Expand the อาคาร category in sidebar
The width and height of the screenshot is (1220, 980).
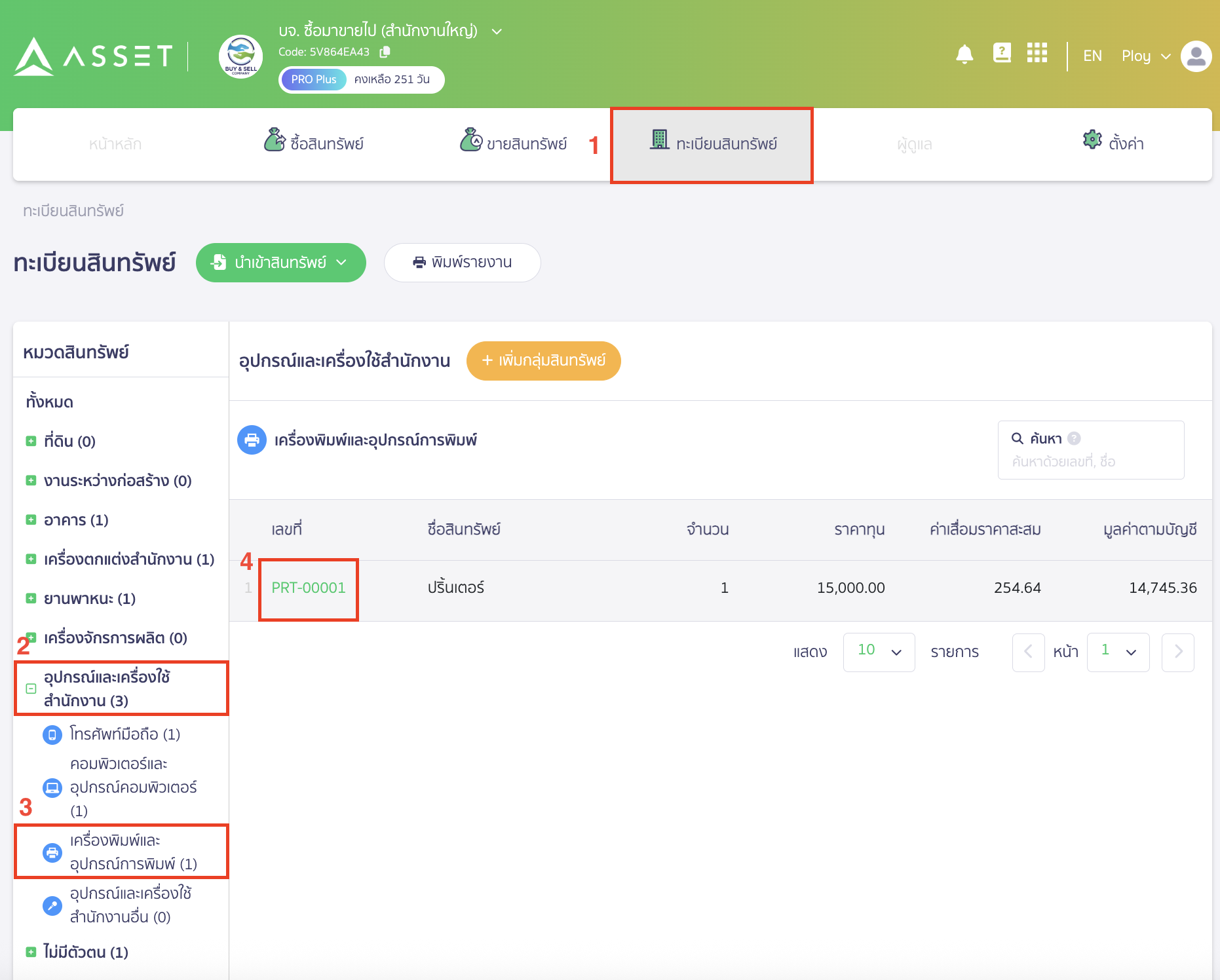click(31, 519)
